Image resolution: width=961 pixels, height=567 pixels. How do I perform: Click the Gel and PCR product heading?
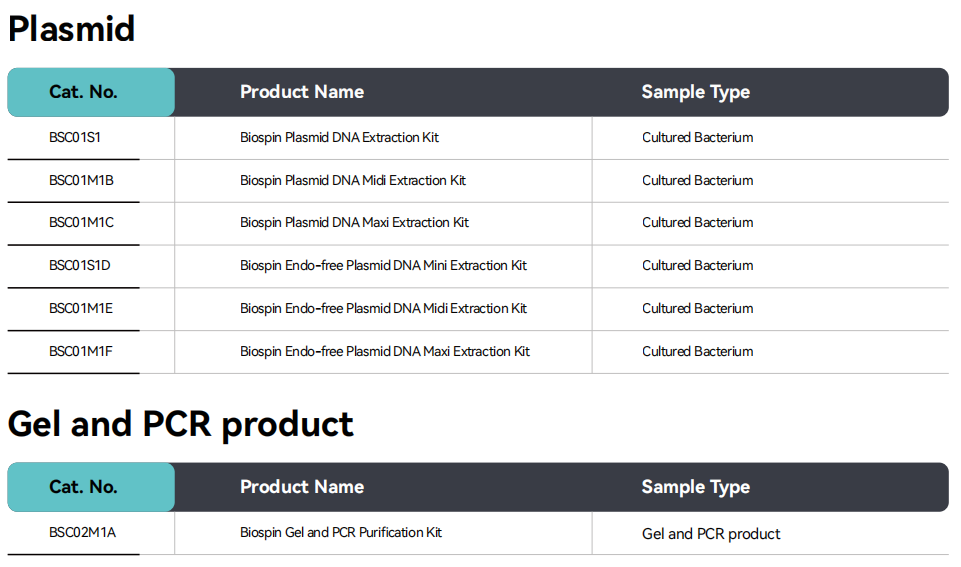click(x=180, y=424)
